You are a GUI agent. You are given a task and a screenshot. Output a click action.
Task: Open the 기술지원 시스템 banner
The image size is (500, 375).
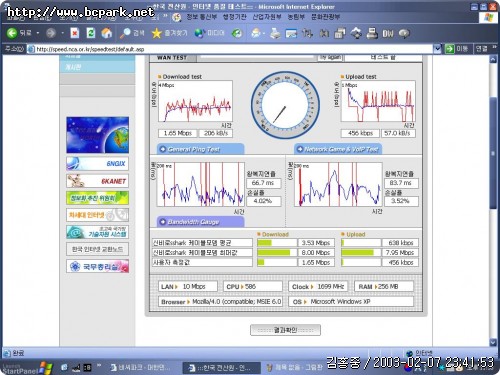click(97, 232)
